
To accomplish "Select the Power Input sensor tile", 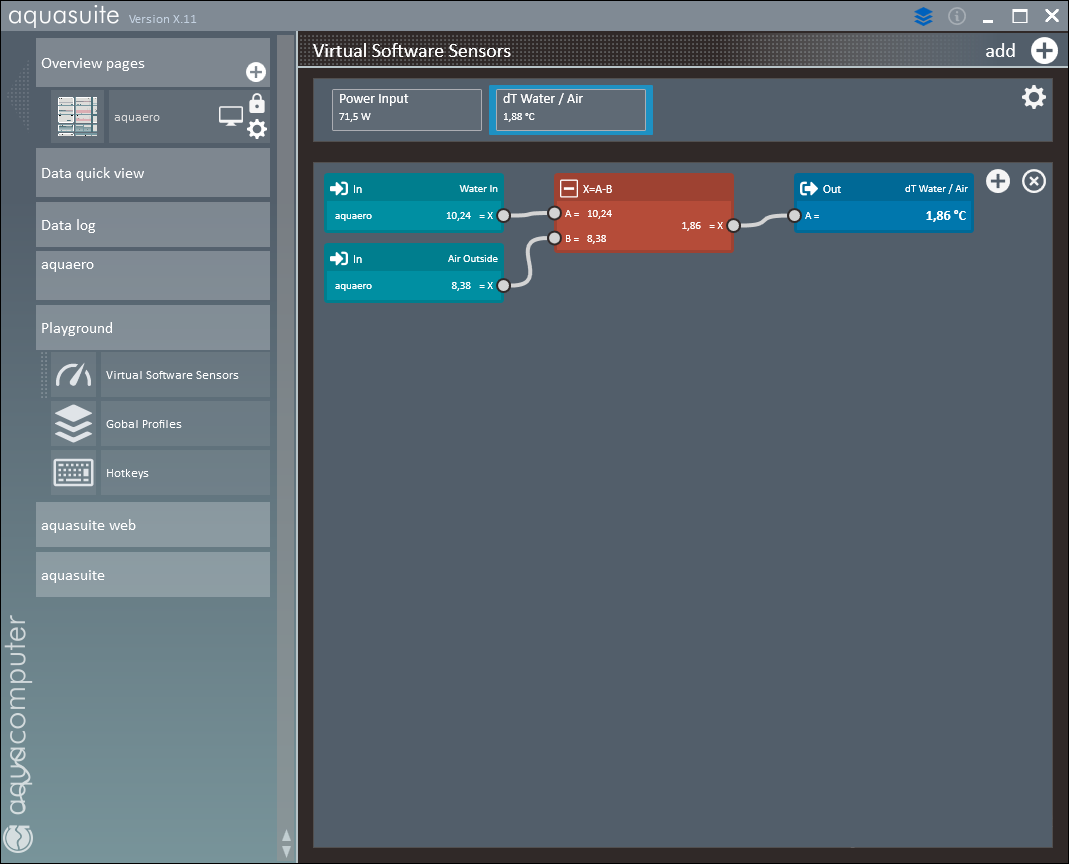I will click(x=407, y=110).
